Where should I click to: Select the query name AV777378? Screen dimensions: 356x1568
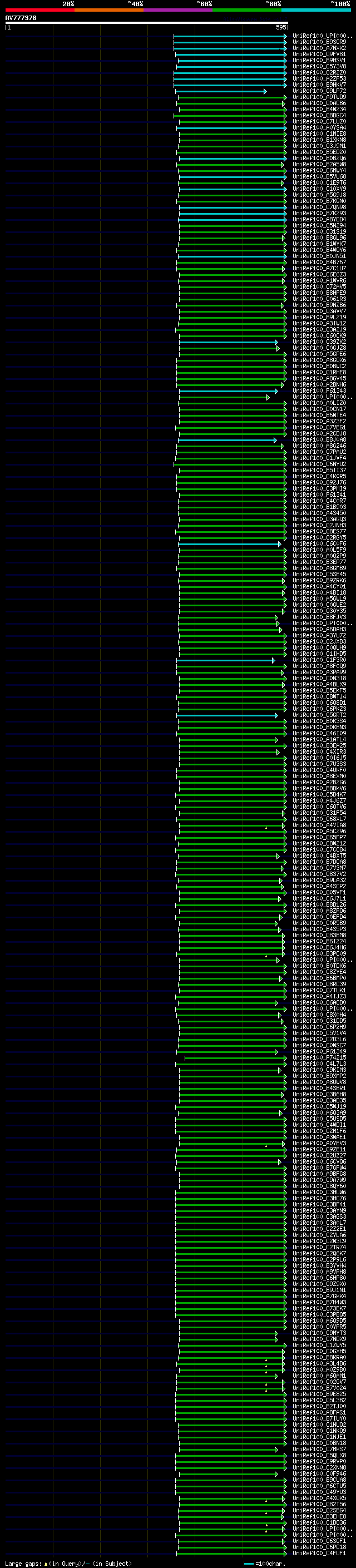tap(21, 18)
